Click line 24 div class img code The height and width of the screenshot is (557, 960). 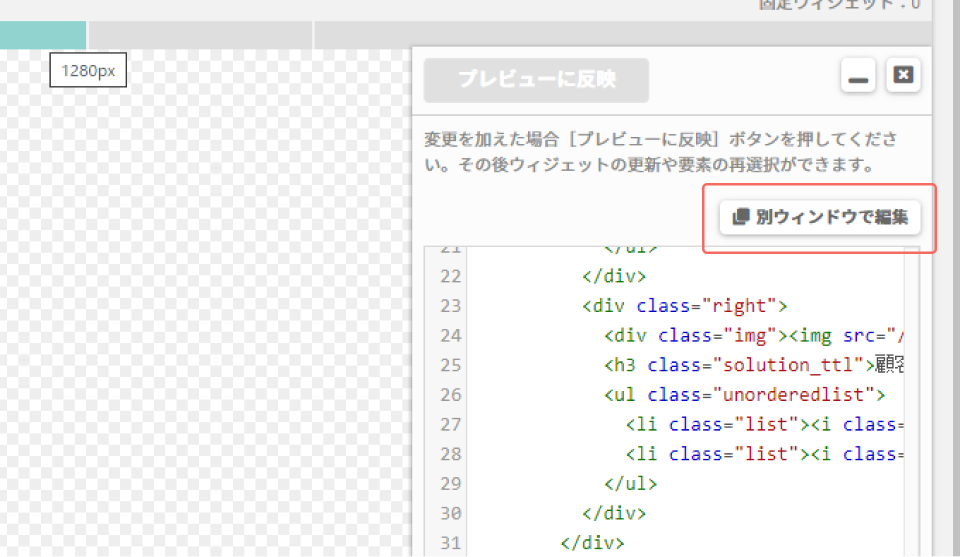click(x=754, y=335)
